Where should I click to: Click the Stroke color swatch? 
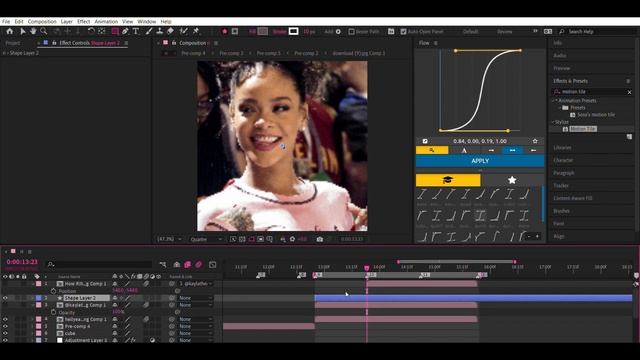(293, 31)
